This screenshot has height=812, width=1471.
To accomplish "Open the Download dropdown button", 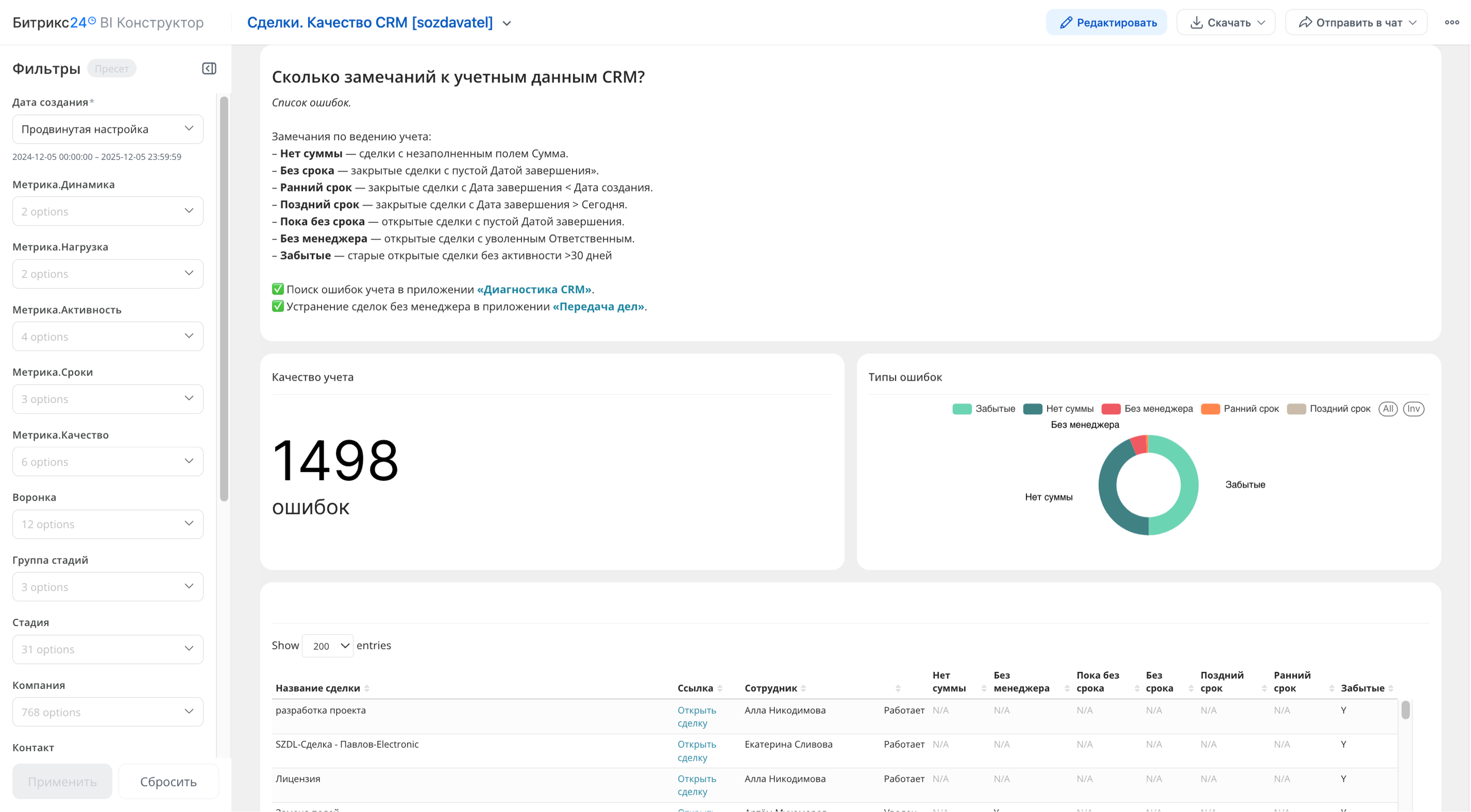I will click(1225, 22).
